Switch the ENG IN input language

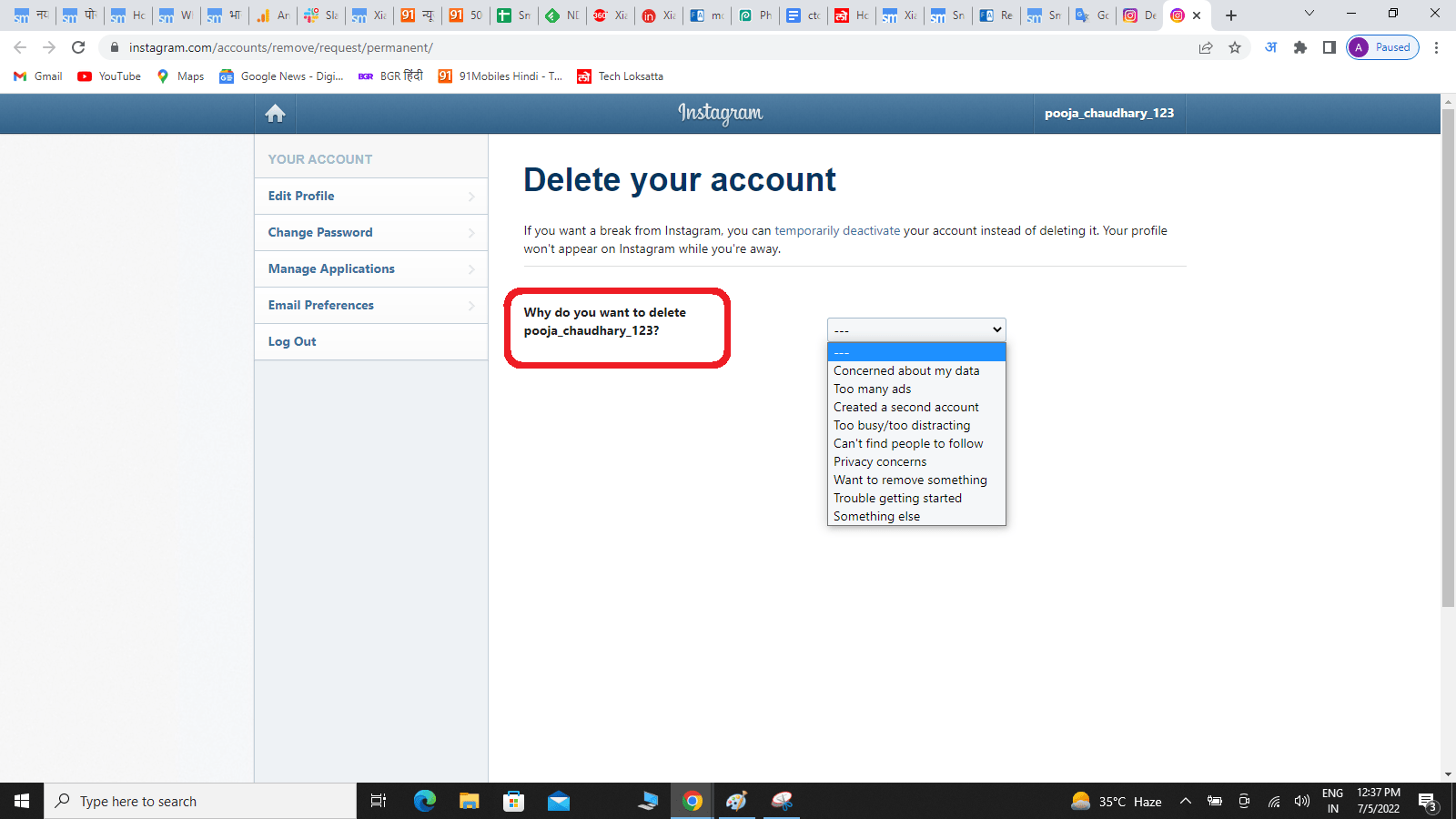coord(1332,801)
